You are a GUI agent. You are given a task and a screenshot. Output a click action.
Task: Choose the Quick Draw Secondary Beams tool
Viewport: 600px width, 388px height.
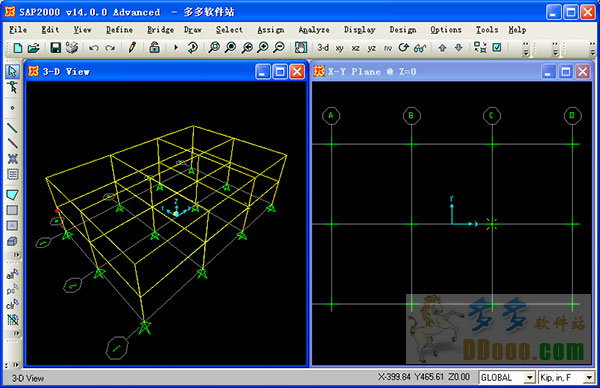12,174
